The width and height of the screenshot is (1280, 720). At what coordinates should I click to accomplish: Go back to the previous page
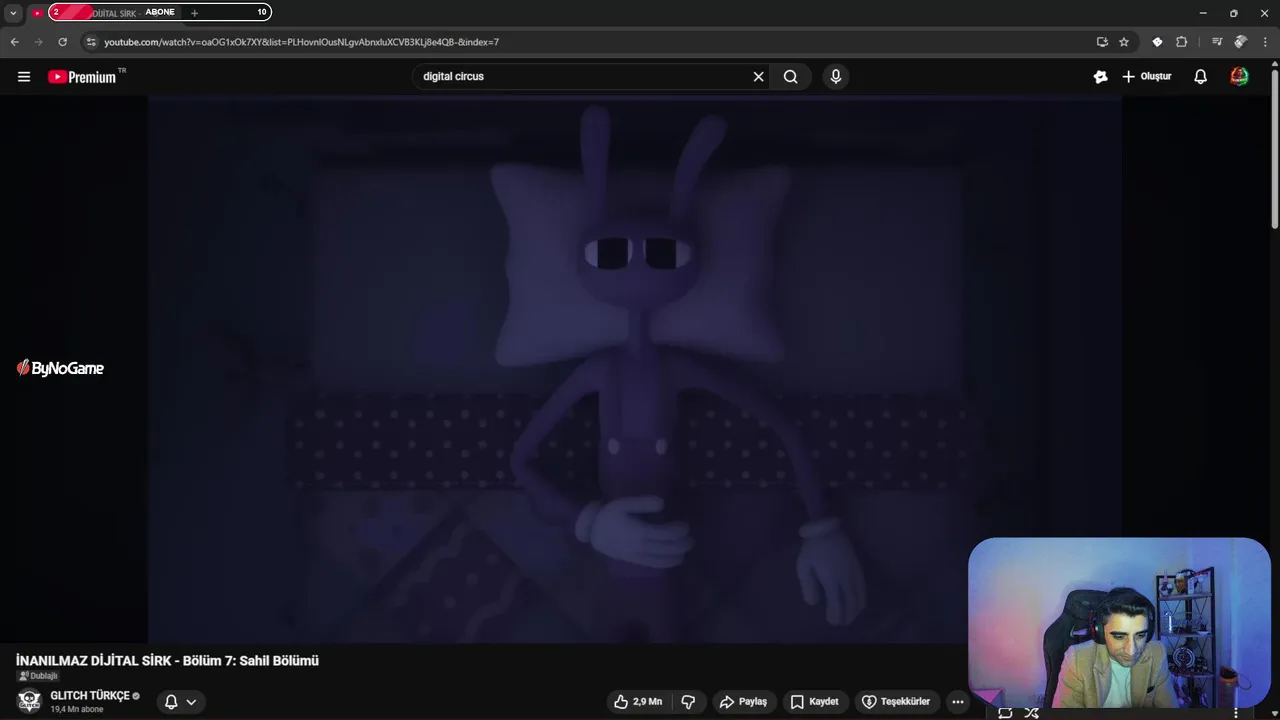tap(14, 42)
